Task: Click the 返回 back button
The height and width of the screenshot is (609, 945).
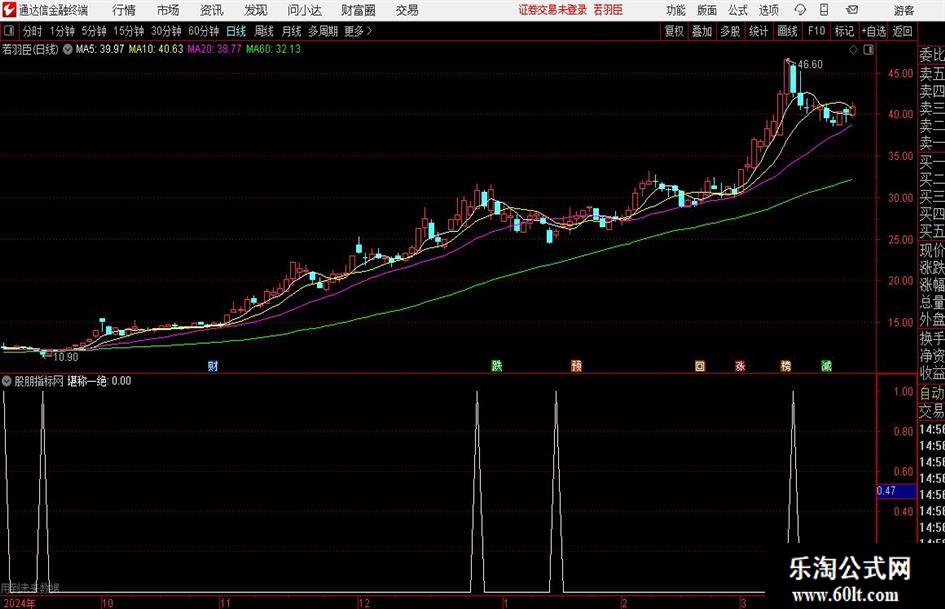Action: tap(902, 31)
